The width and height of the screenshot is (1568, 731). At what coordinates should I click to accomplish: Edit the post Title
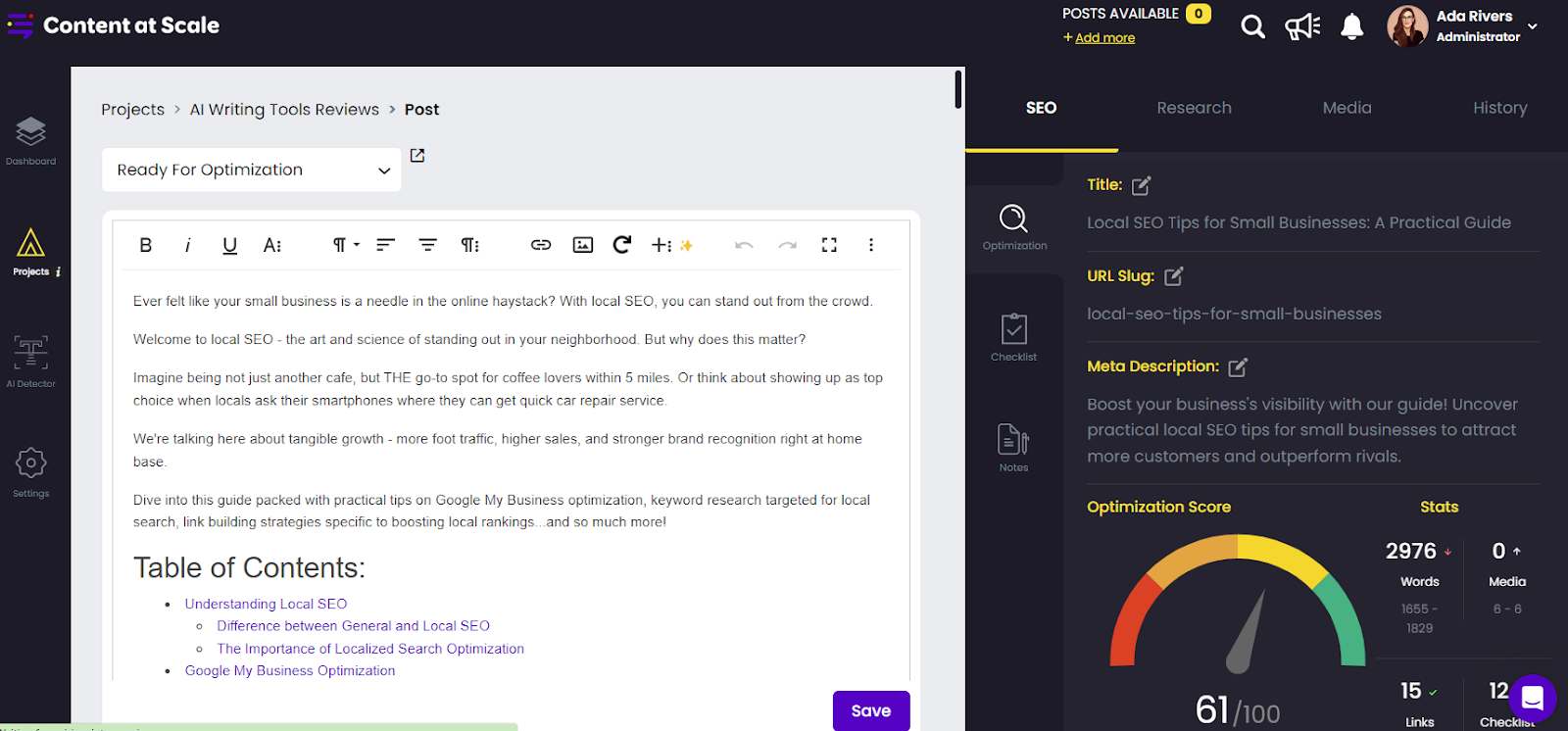coord(1142,185)
